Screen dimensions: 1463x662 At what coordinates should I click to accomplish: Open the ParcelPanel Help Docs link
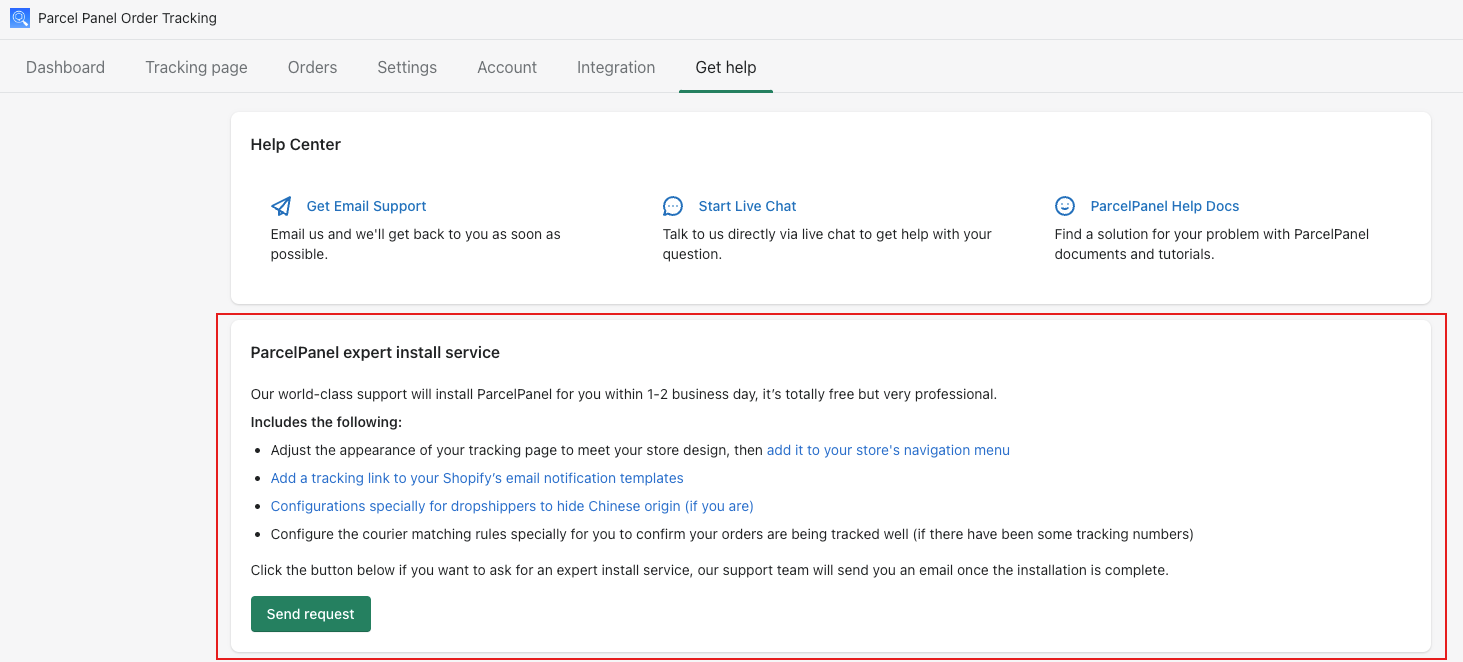pyautogui.click(x=1165, y=206)
